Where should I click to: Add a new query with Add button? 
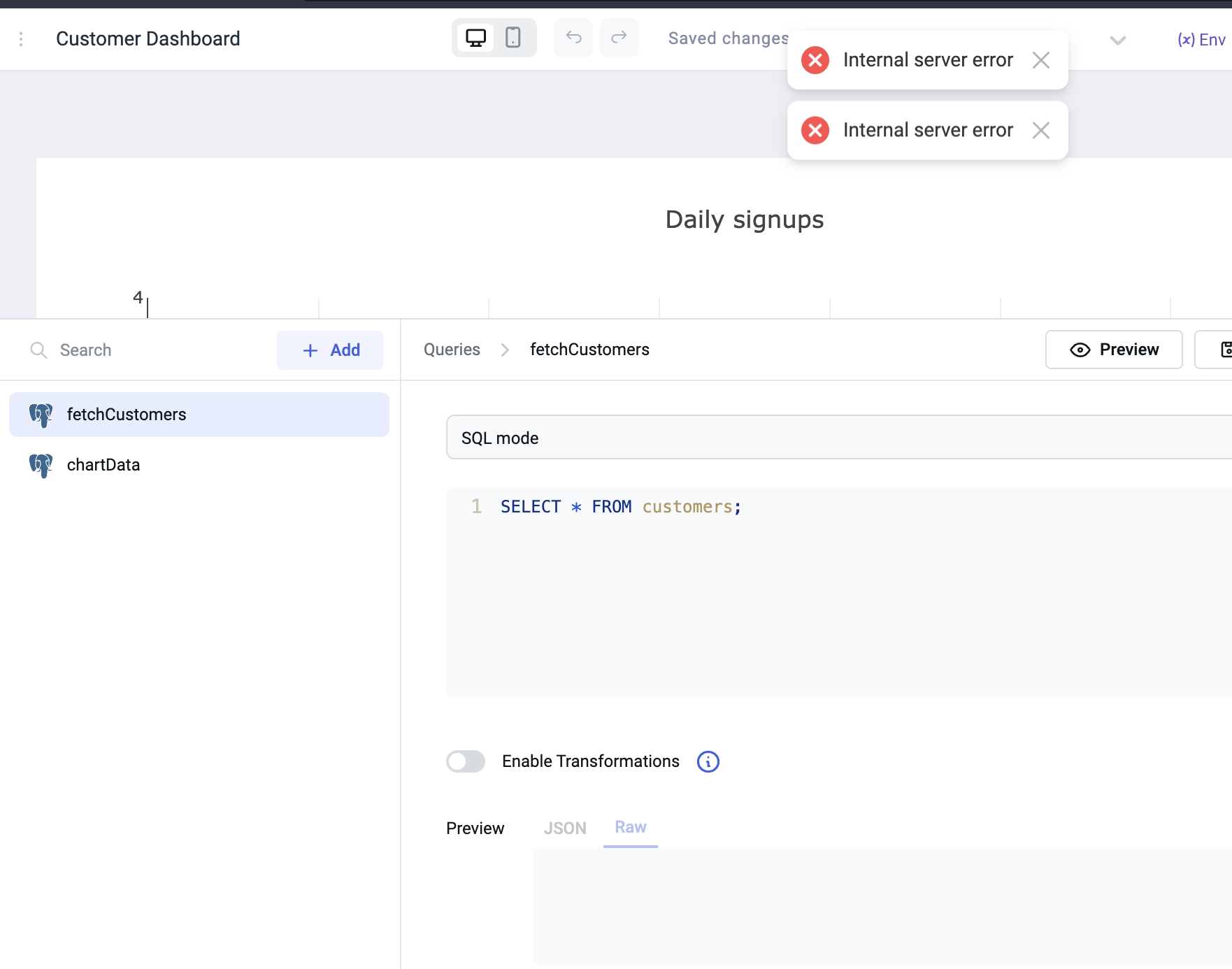330,350
